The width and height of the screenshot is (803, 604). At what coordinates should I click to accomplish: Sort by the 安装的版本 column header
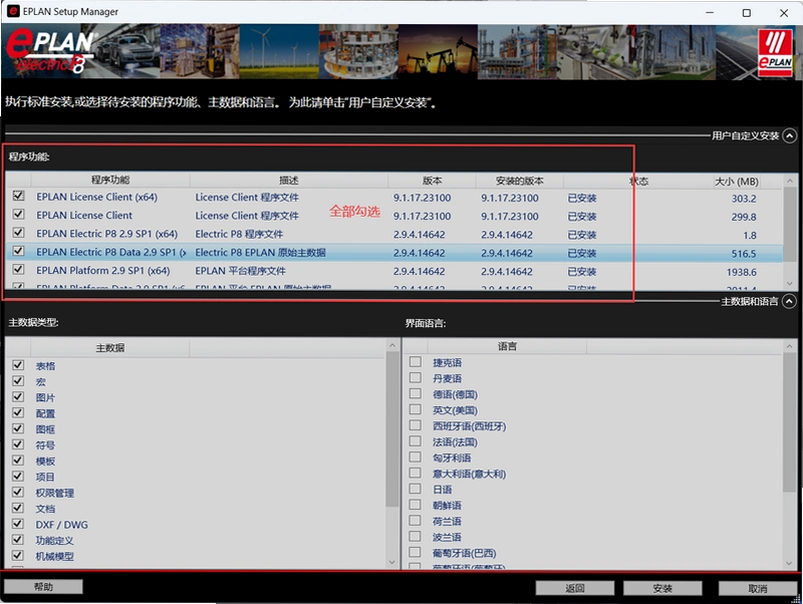pyautogui.click(x=519, y=181)
